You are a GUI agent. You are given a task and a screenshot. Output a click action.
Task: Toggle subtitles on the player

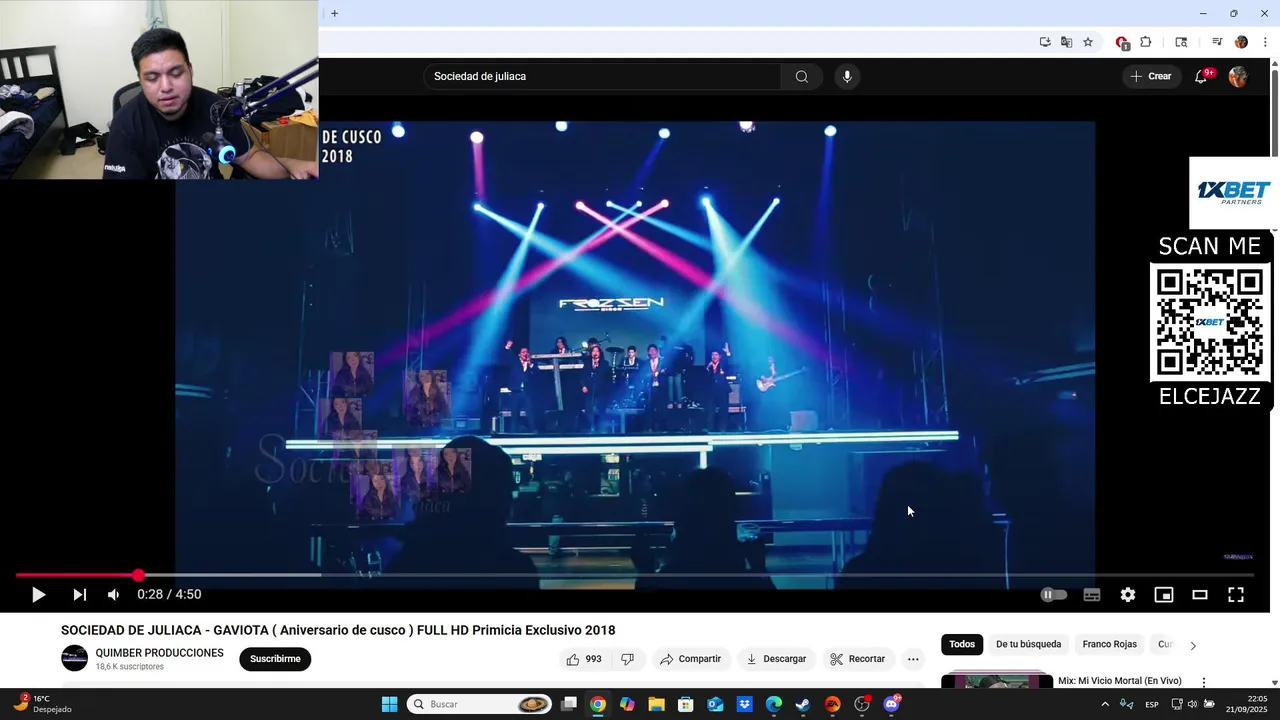click(x=1092, y=595)
